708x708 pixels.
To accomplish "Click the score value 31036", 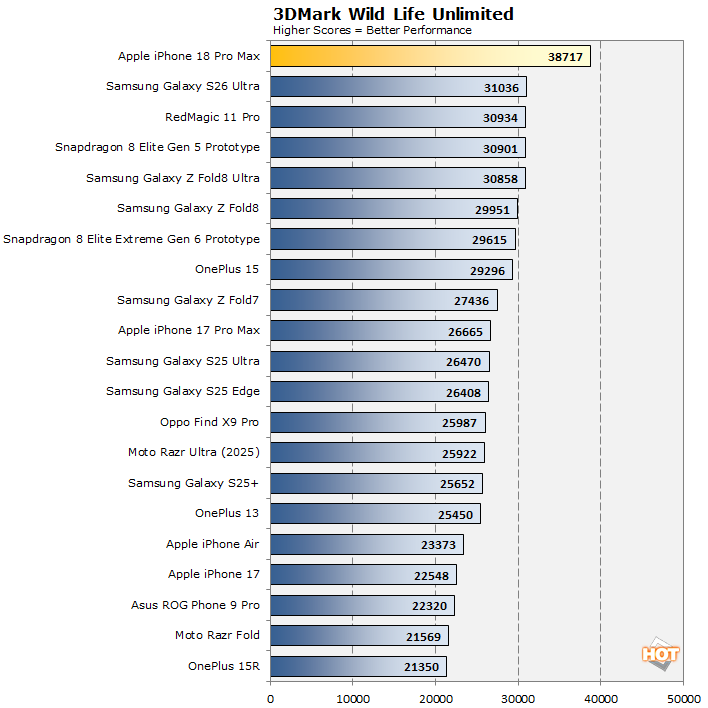I will pyautogui.click(x=501, y=88).
